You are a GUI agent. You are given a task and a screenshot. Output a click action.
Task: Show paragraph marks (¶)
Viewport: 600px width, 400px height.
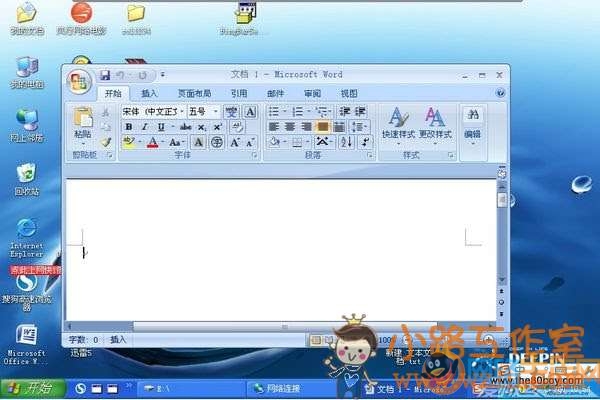click(x=365, y=142)
